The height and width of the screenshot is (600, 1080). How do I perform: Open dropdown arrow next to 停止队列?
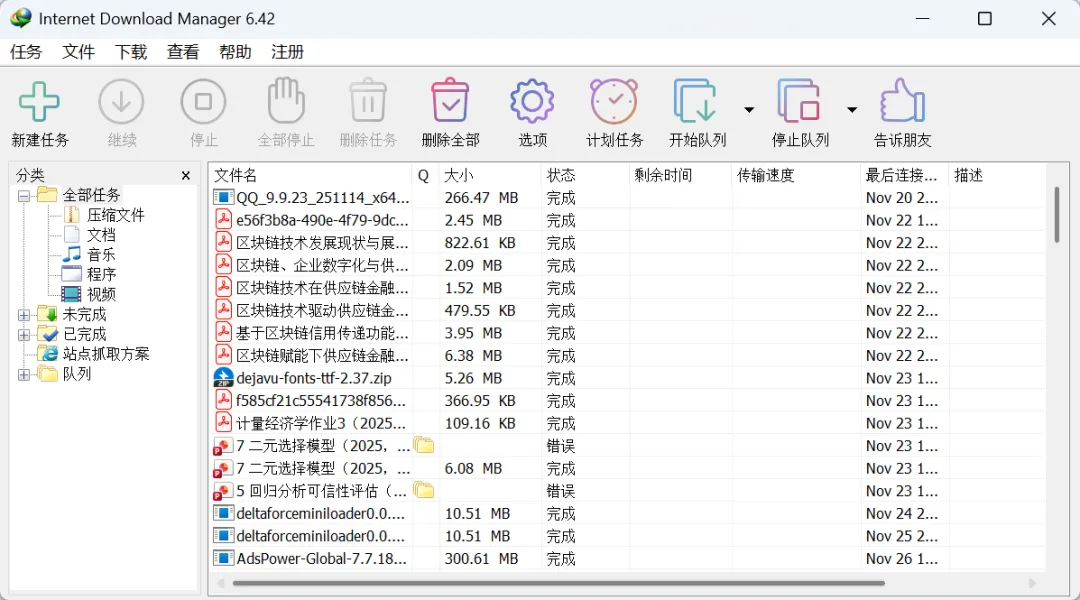point(852,110)
